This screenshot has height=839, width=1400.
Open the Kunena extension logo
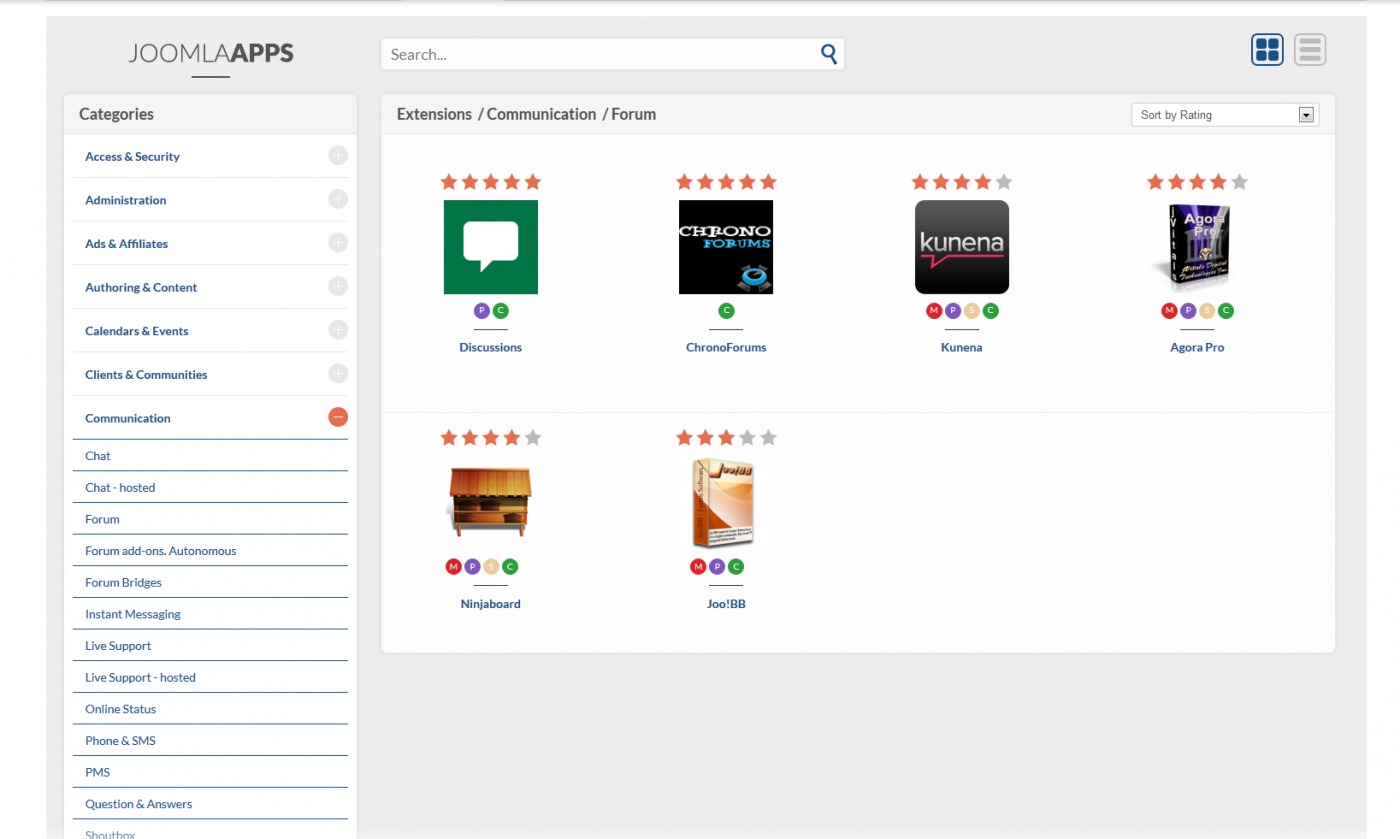pyautogui.click(x=961, y=247)
